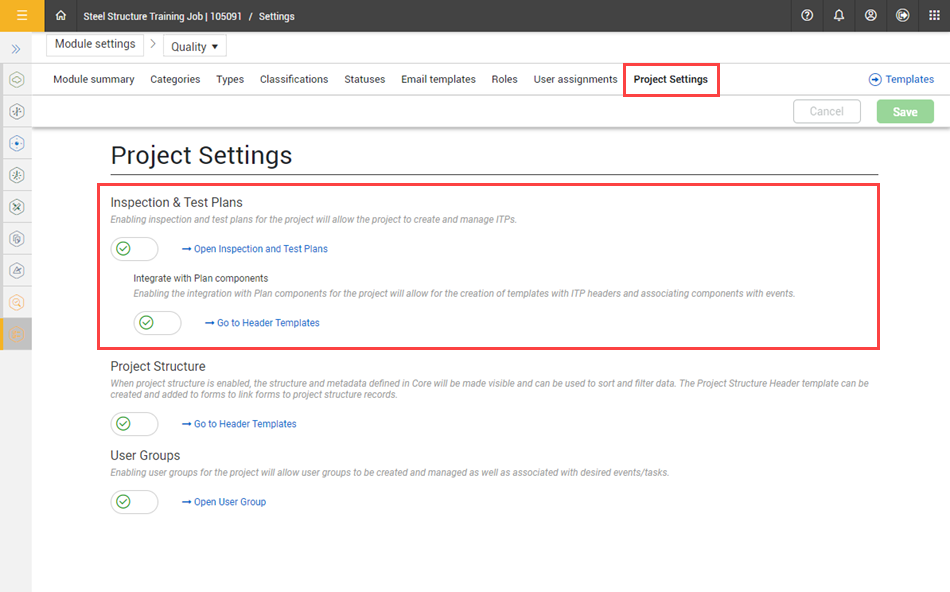Expand the left sidebar with the chevron

point(15,47)
